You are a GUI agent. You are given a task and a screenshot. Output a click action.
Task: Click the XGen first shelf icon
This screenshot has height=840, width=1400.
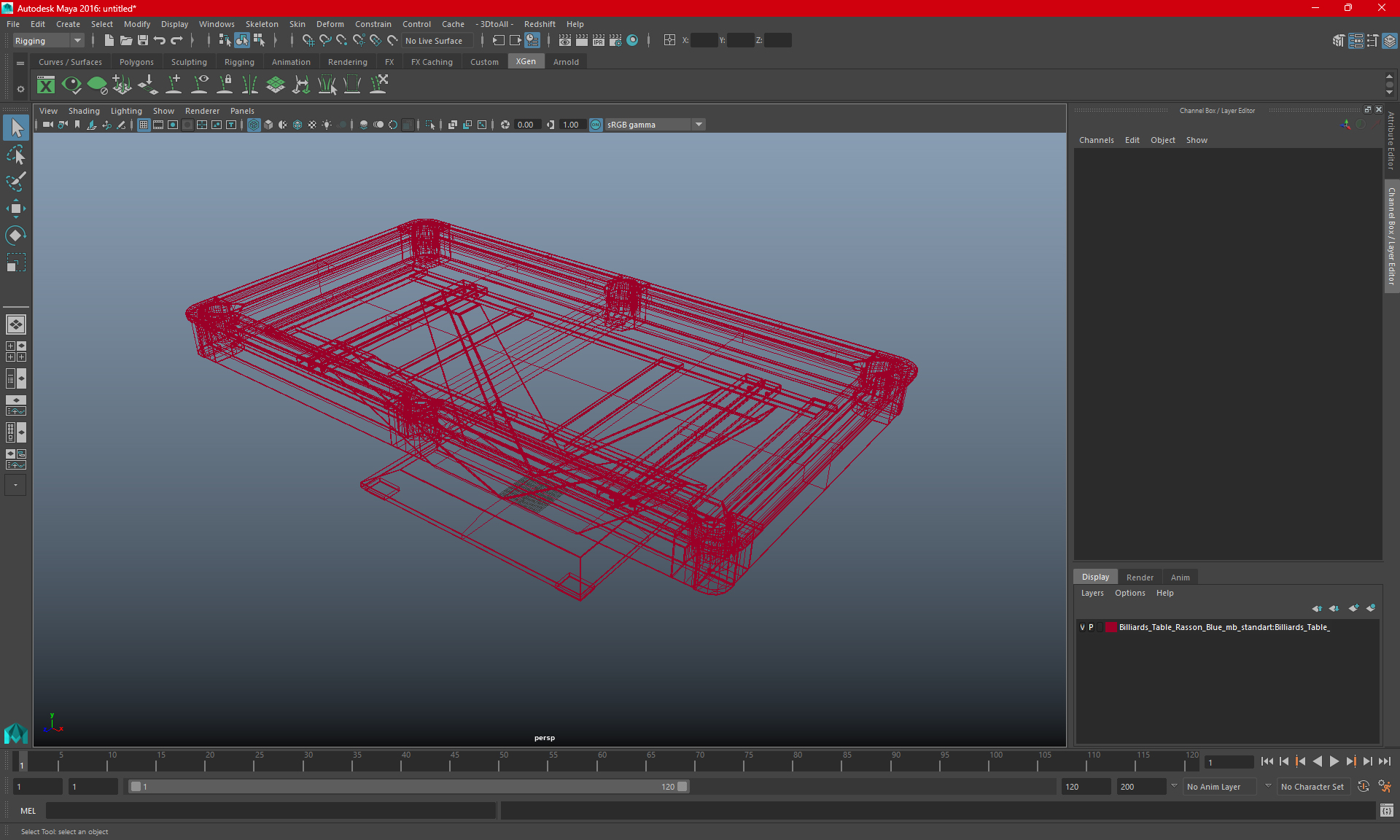[46, 85]
